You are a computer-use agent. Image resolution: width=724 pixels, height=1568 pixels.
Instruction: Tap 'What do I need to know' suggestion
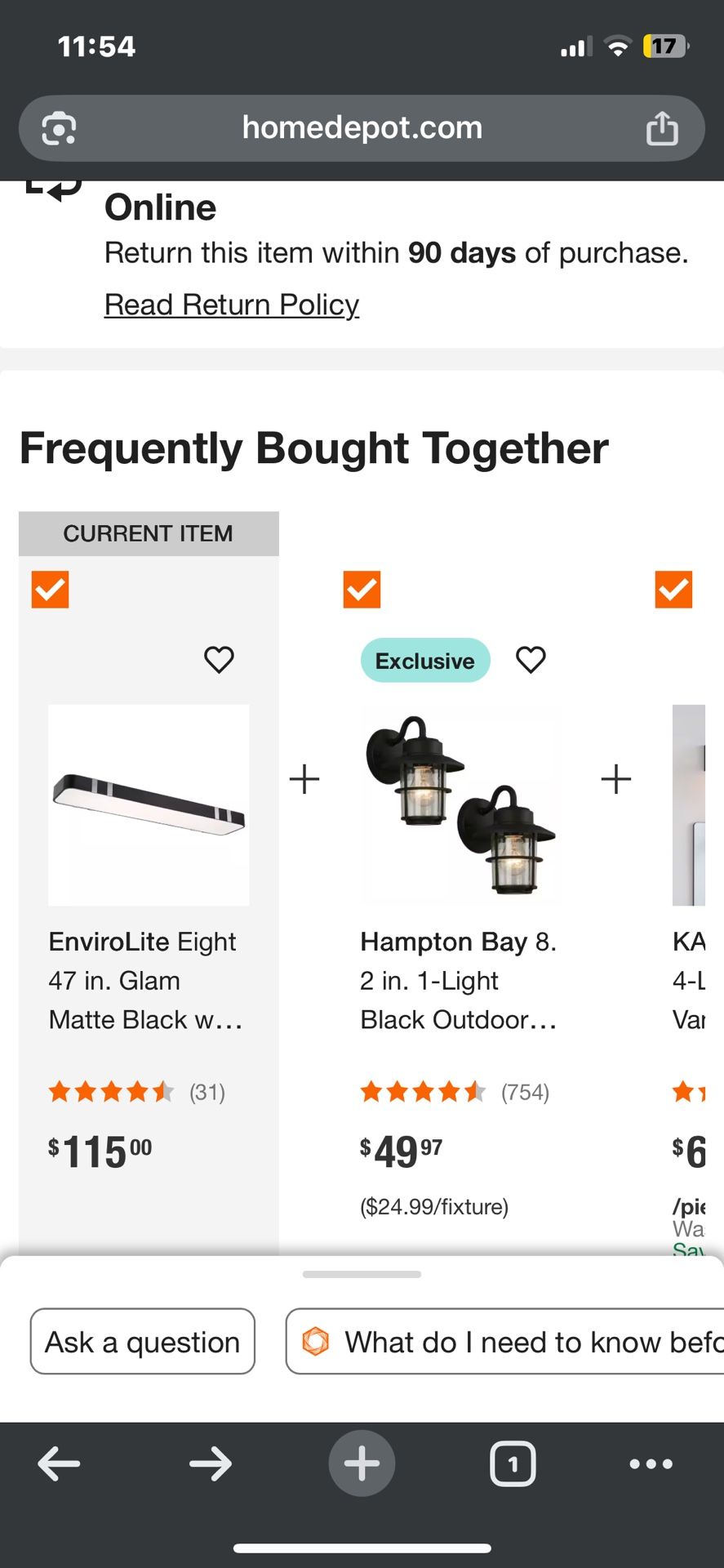[x=506, y=1342]
